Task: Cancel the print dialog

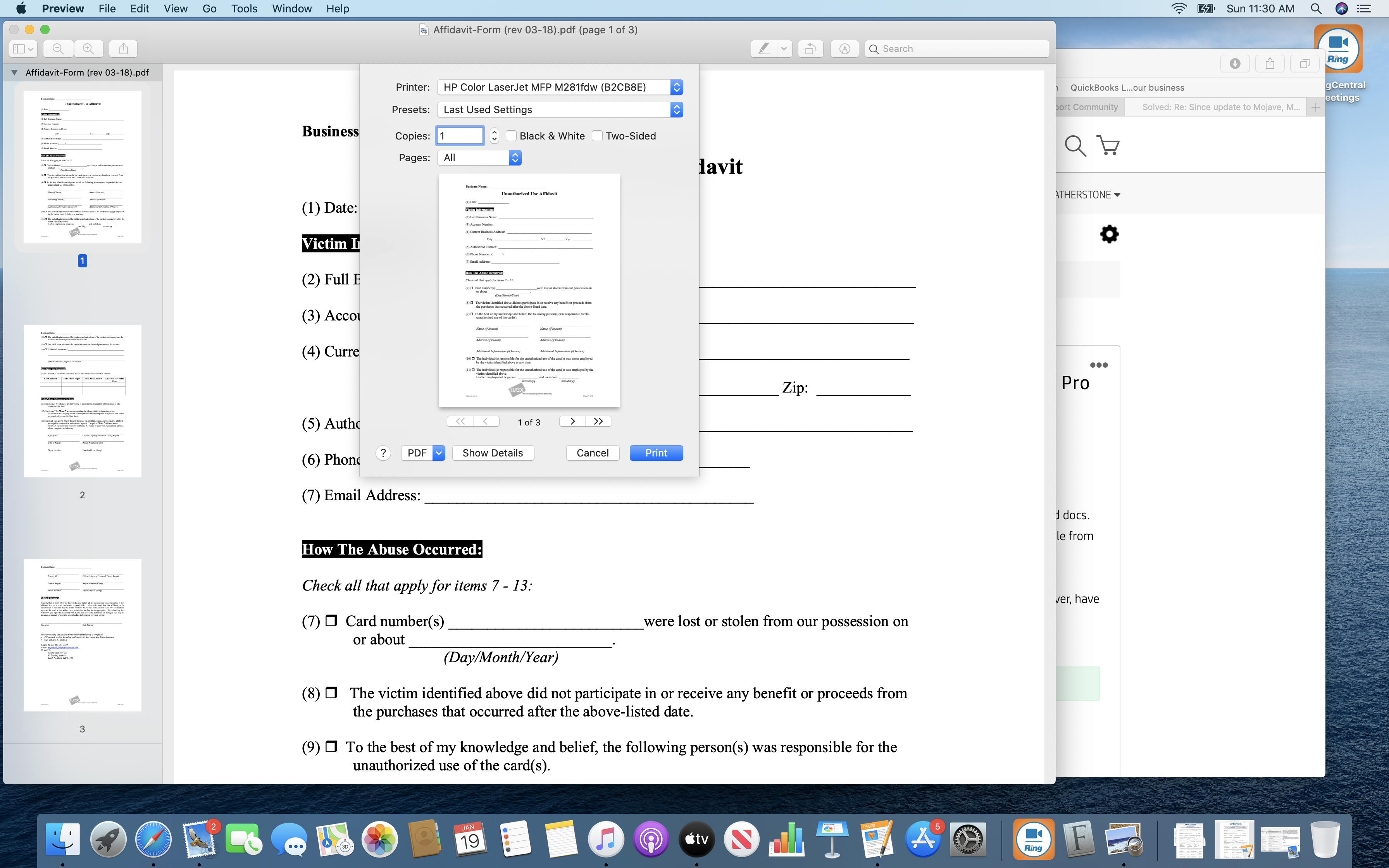Action: (592, 453)
